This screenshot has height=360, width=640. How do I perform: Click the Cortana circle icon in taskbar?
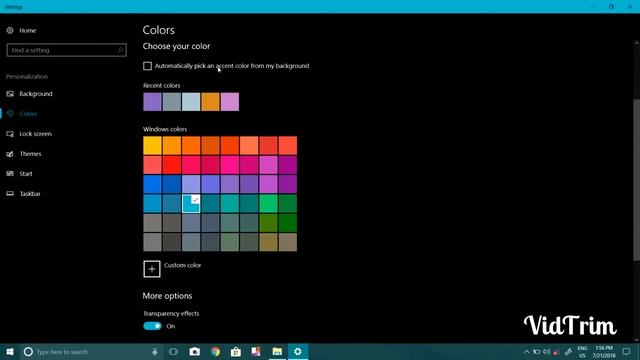pyautogui.click(x=28, y=351)
